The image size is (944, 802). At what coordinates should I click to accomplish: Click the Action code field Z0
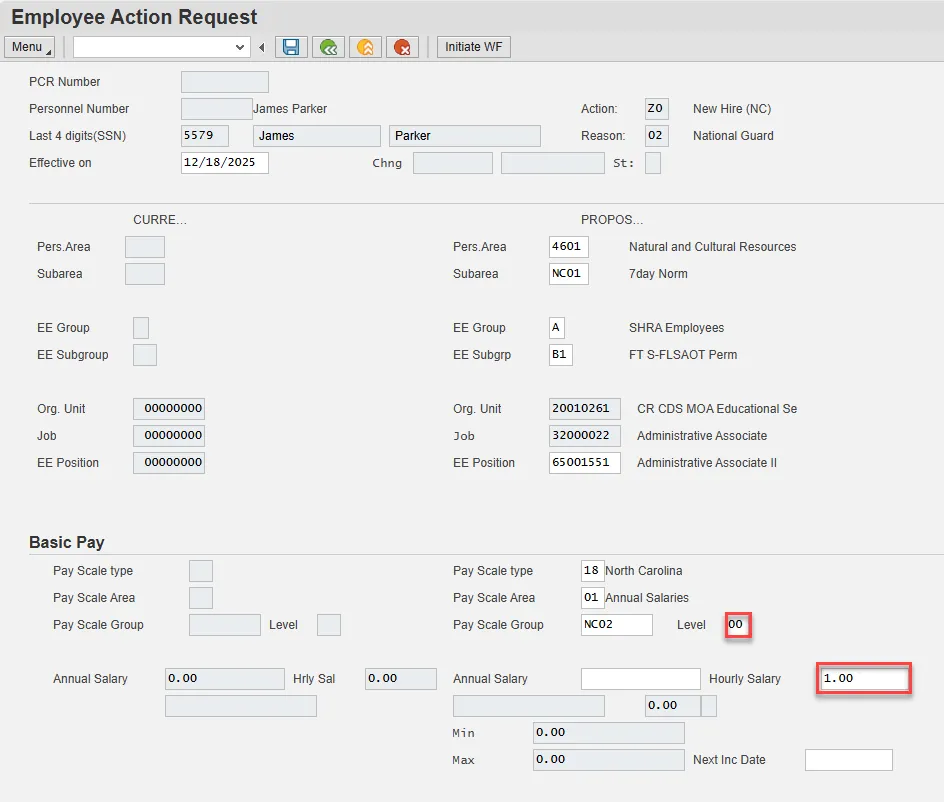[656, 109]
